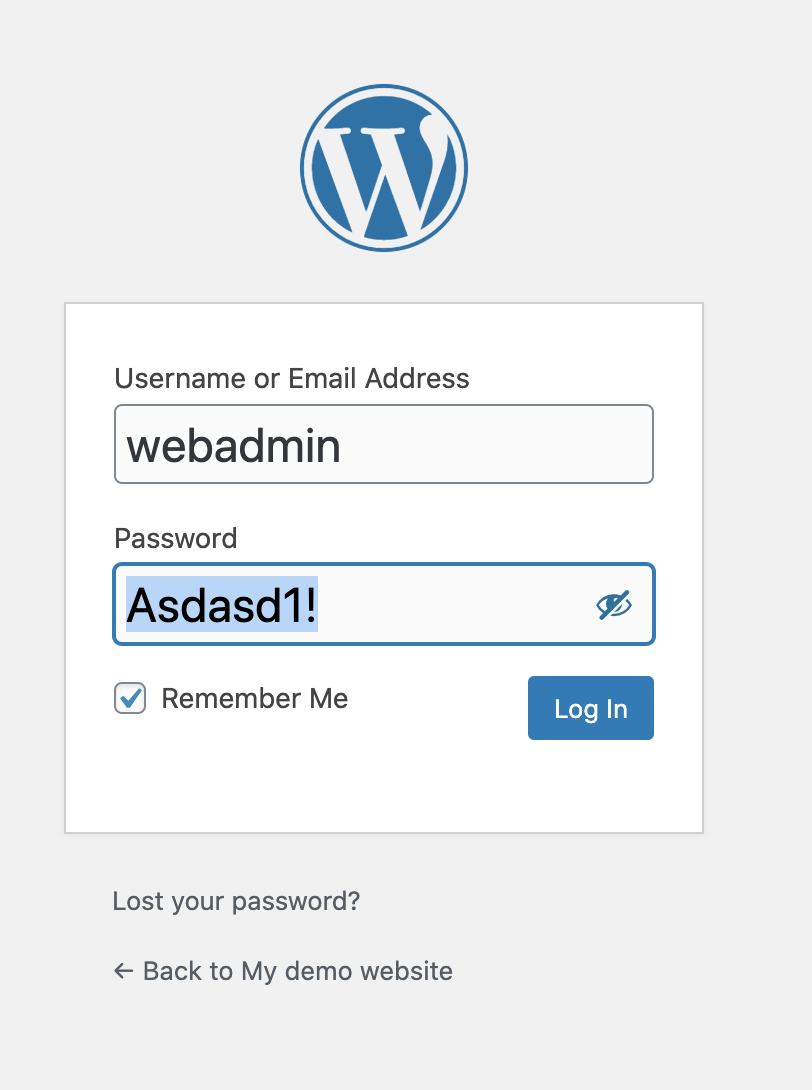Toggle password visibility with the eye icon

615,604
